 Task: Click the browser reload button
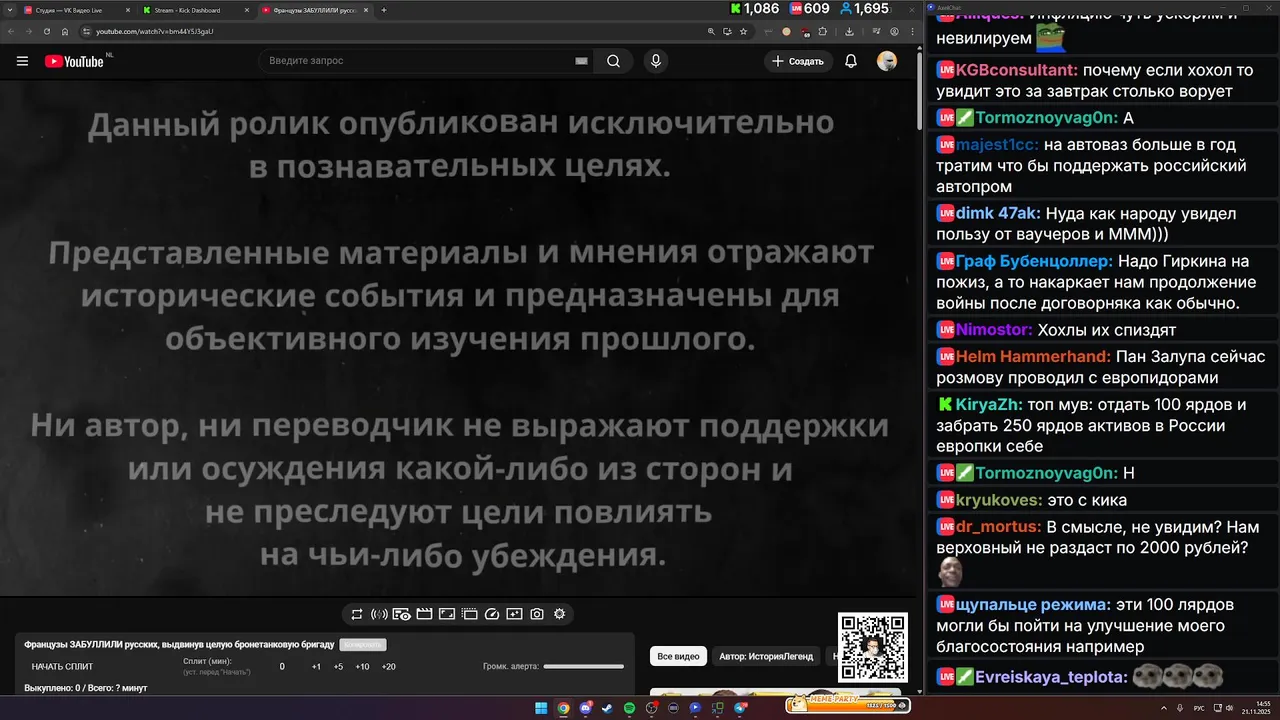pyautogui.click(x=47, y=32)
